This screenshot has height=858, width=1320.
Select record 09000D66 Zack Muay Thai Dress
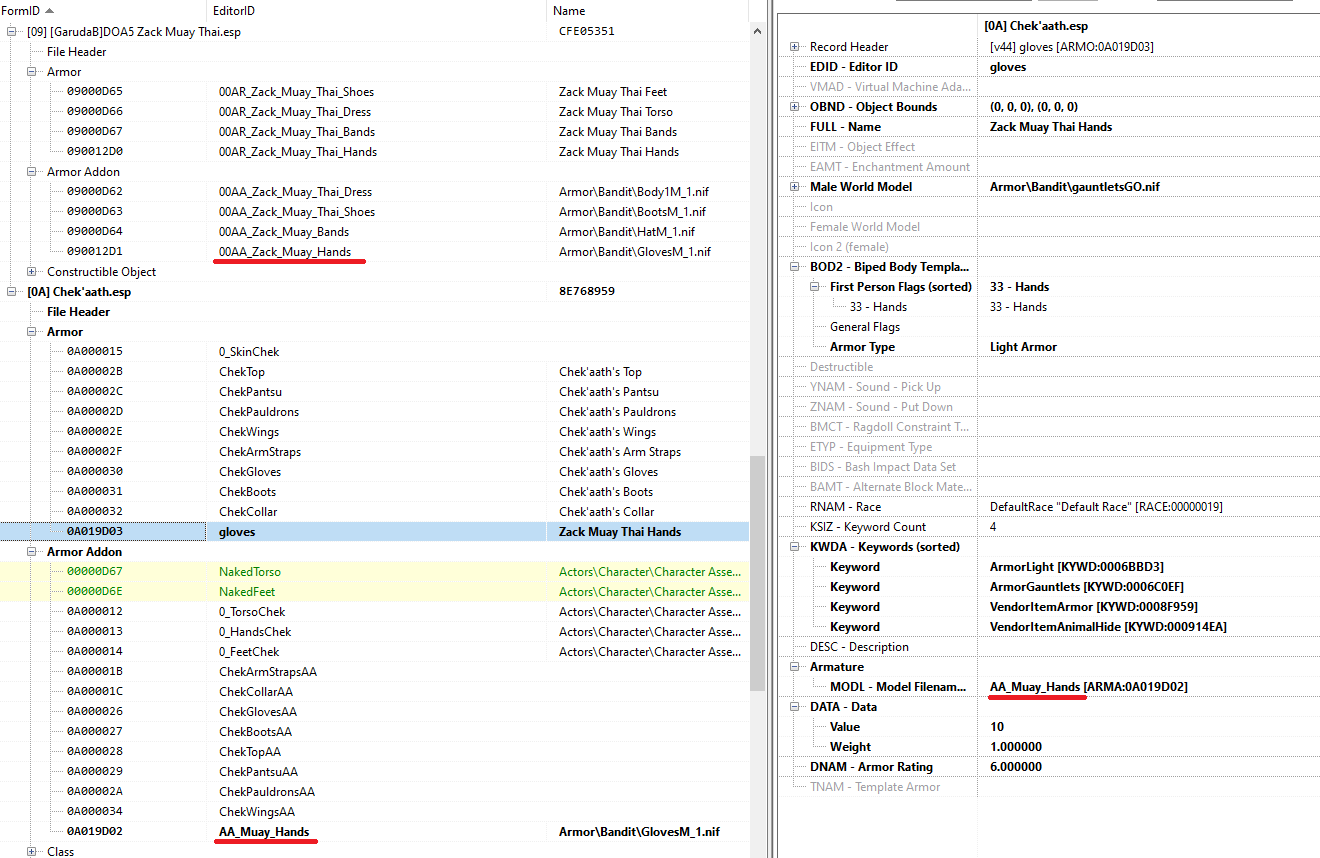pyautogui.click(x=374, y=112)
